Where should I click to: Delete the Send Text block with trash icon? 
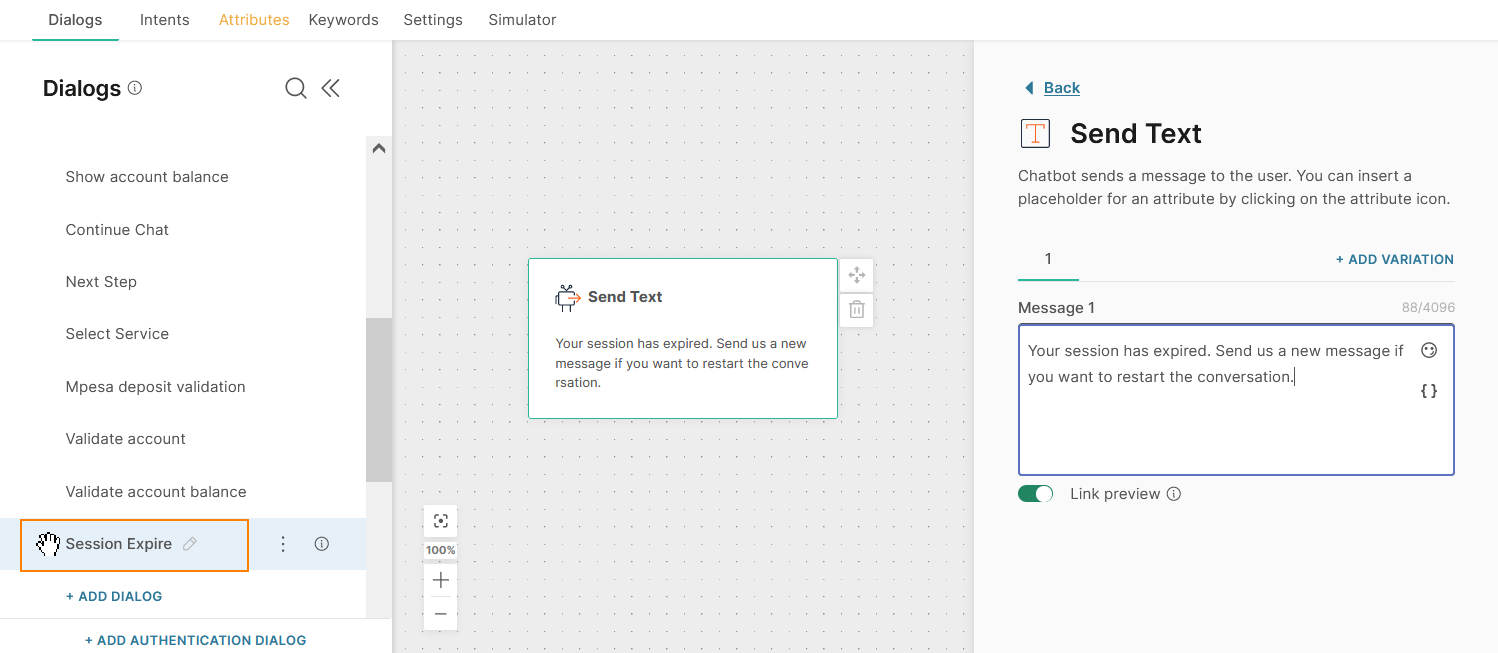[857, 310]
